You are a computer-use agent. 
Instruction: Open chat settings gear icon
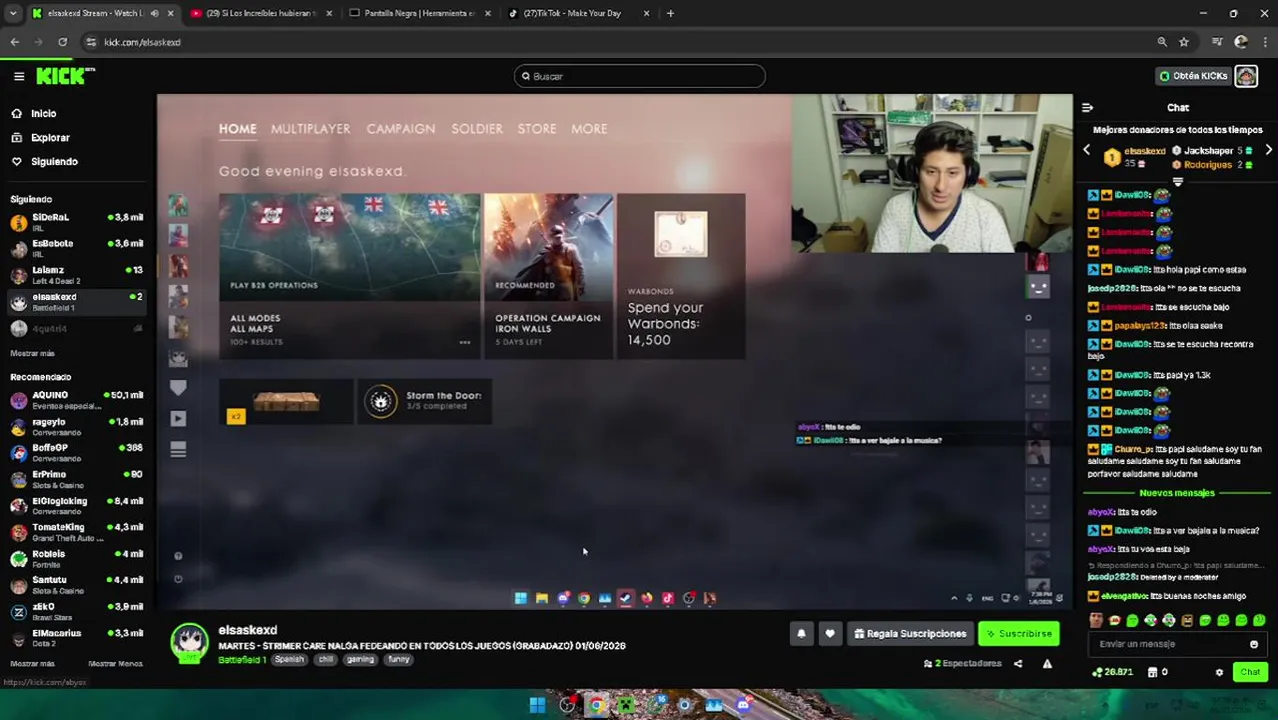point(1219,672)
